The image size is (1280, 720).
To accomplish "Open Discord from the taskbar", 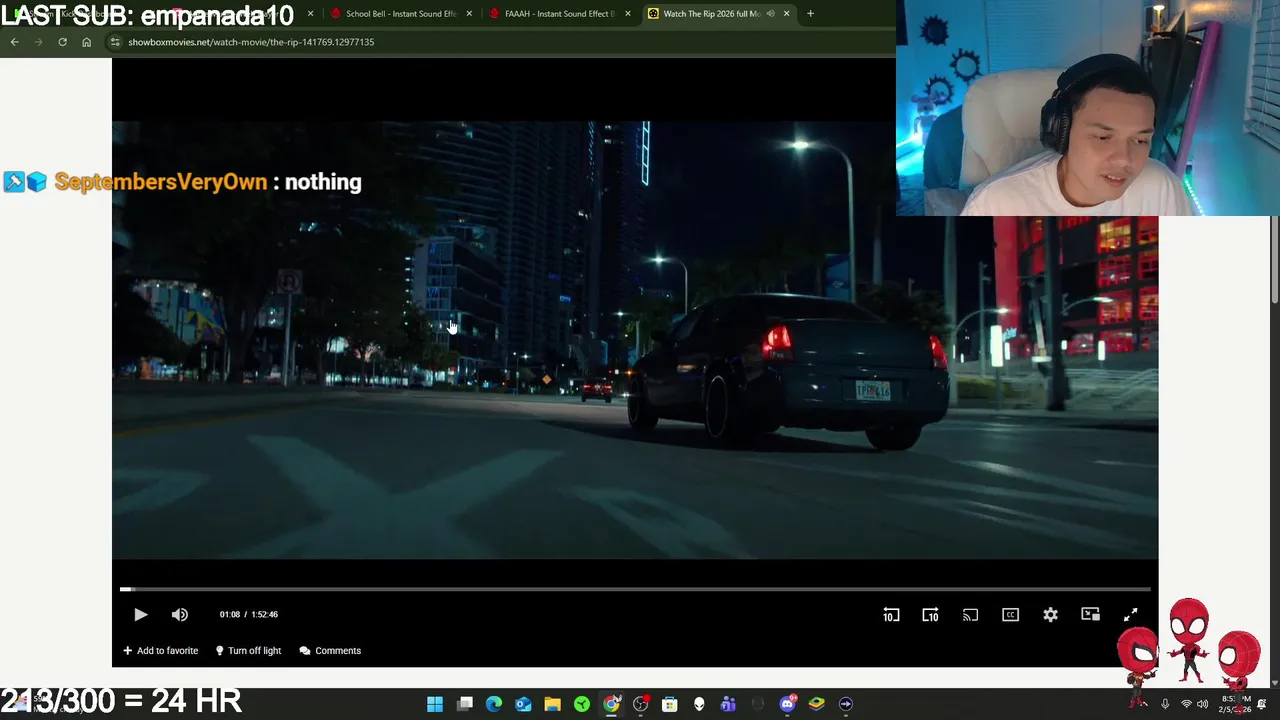I will click(787, 704).
